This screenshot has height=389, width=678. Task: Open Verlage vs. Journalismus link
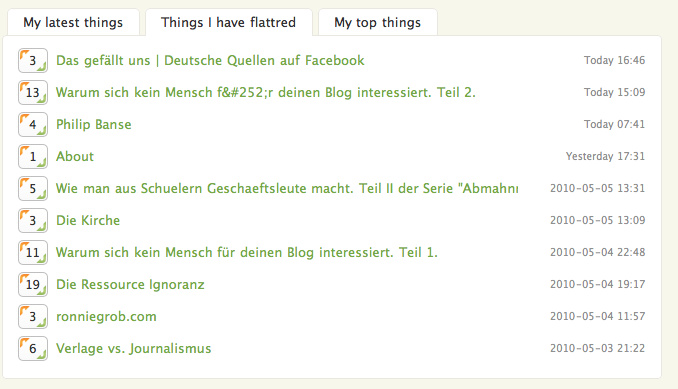point(134,348)
